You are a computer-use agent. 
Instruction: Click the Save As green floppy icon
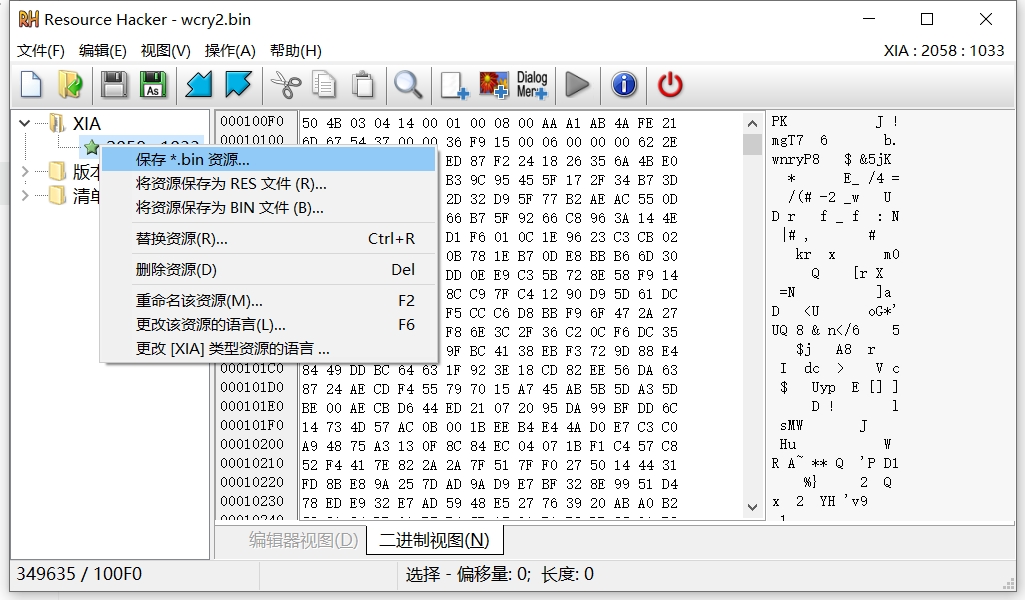pyautogui.click(x=153, y=85)
